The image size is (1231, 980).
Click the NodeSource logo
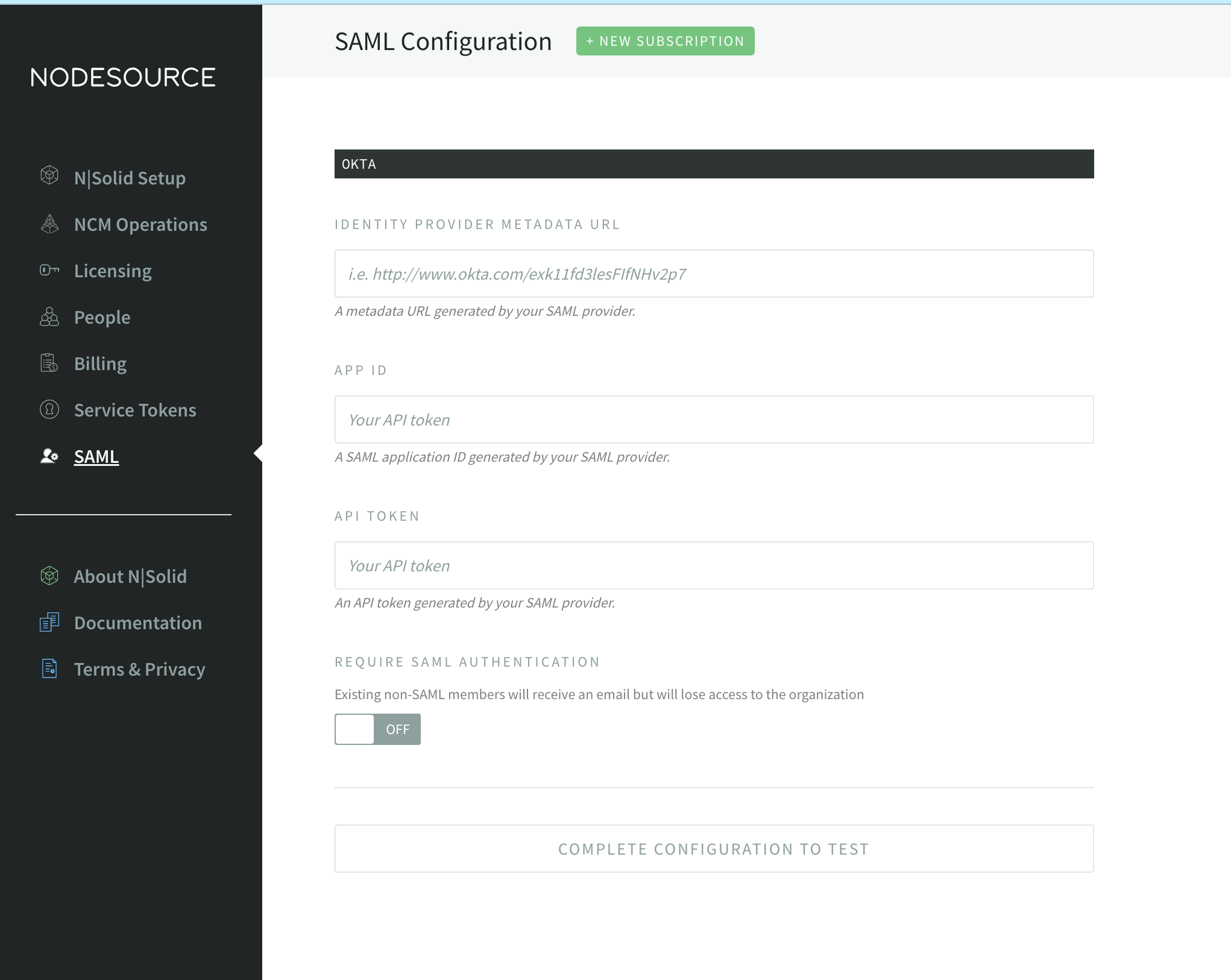point(123,77)
